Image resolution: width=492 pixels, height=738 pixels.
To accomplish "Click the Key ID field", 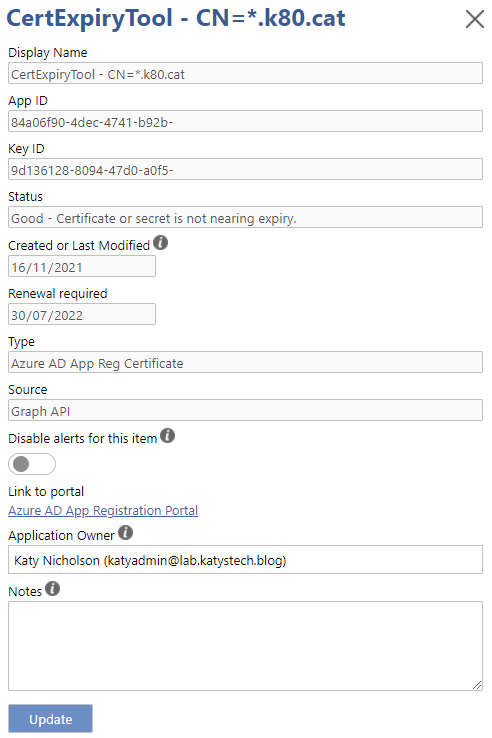I will (x=245, y=169).
